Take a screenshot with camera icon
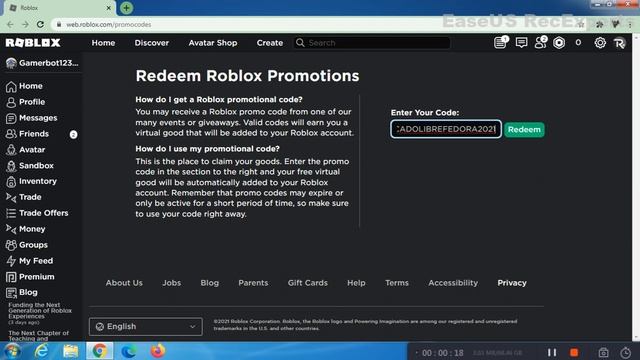Viewport: 640px width, 360px height. [x=603, y=352]
